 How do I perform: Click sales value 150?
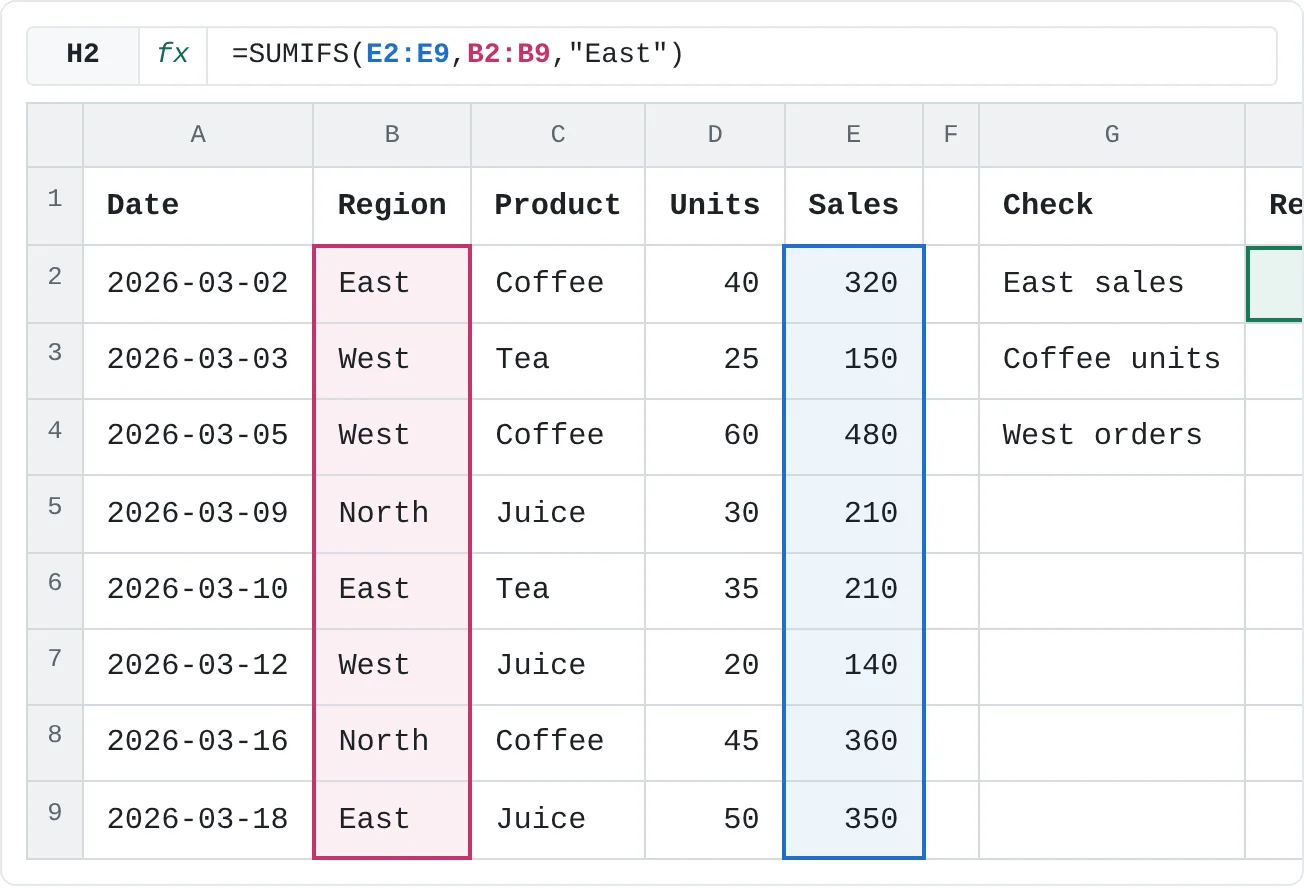click(854, 360)
